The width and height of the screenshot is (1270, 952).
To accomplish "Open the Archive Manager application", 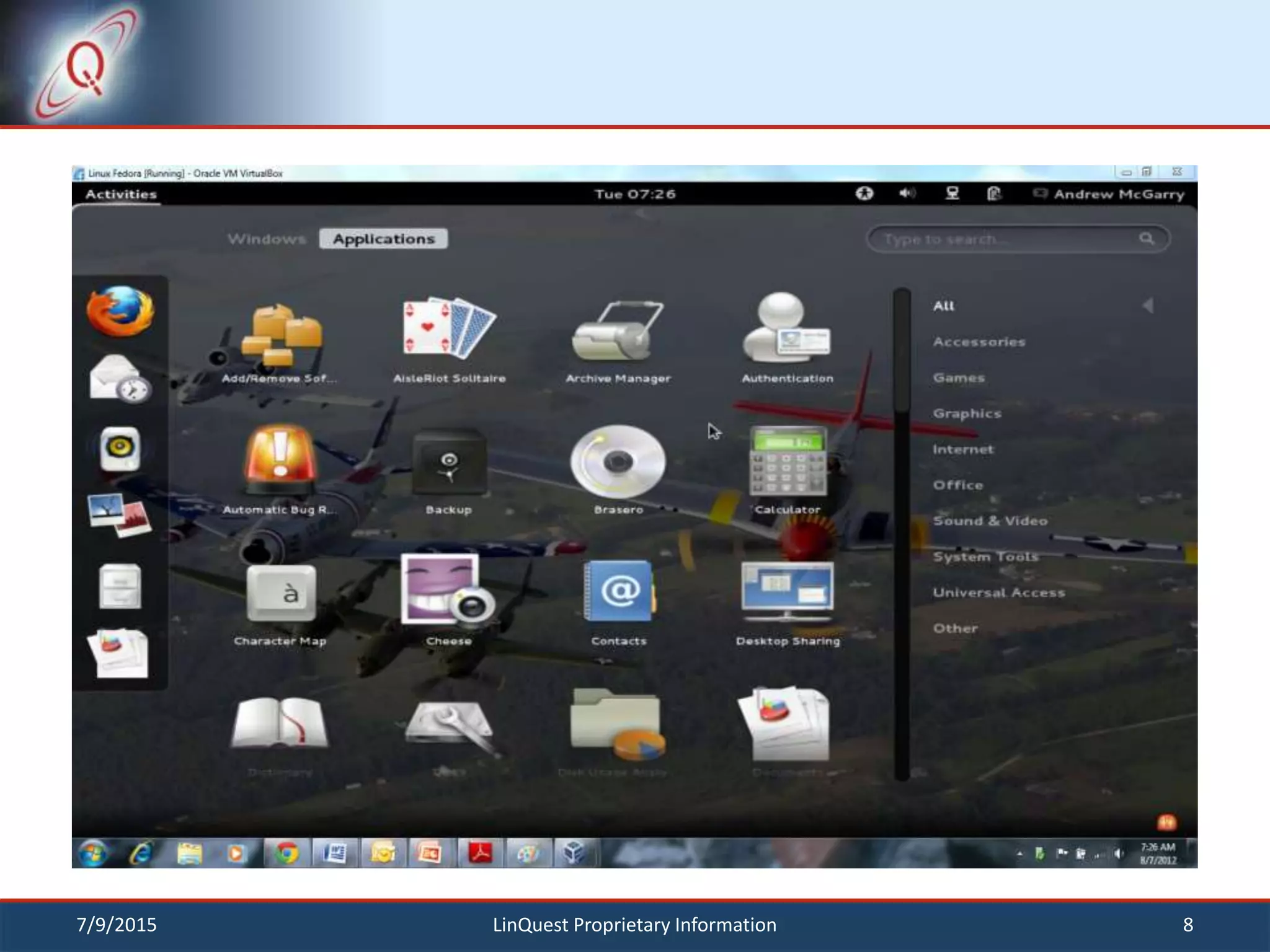I will click(618, 330).
